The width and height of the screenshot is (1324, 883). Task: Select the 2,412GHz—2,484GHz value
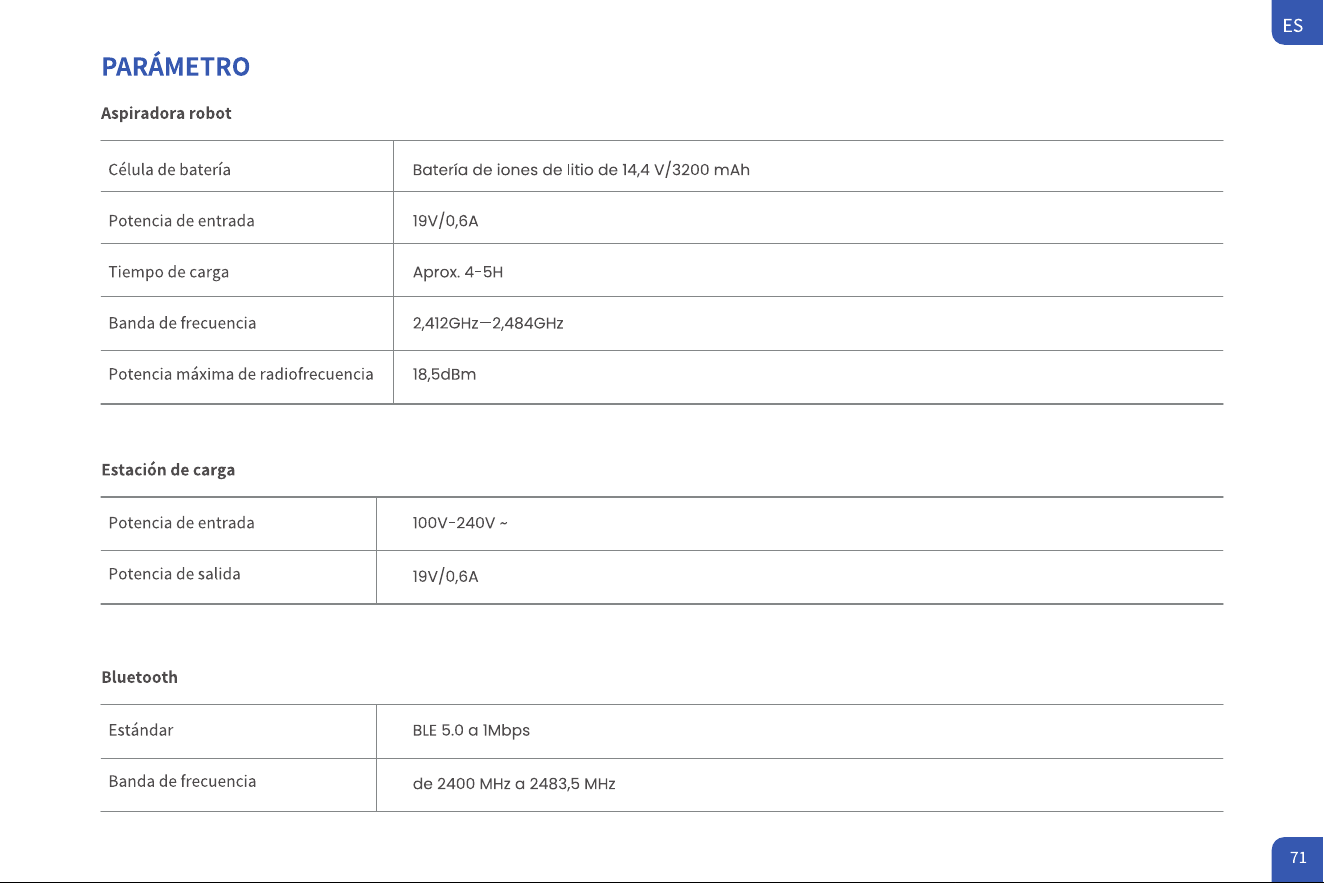click(488, 324)
